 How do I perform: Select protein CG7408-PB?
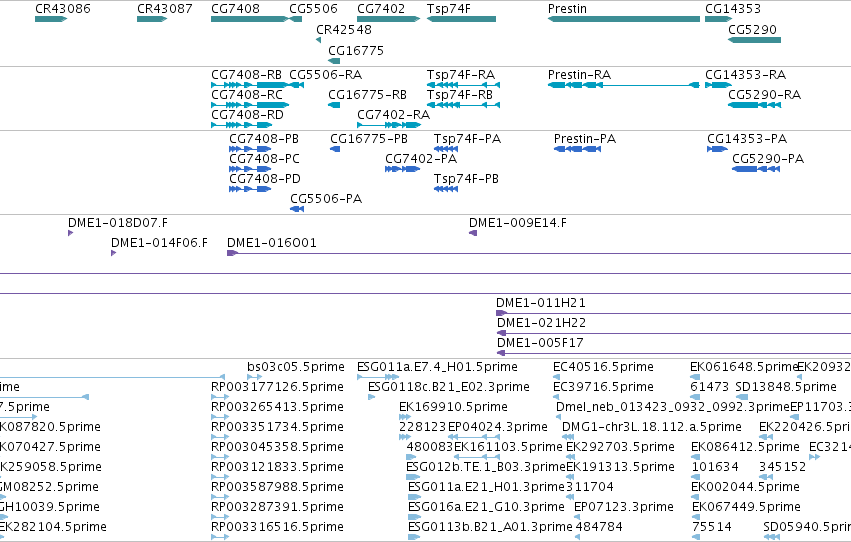pyautogui.click(x=250, y=149)
